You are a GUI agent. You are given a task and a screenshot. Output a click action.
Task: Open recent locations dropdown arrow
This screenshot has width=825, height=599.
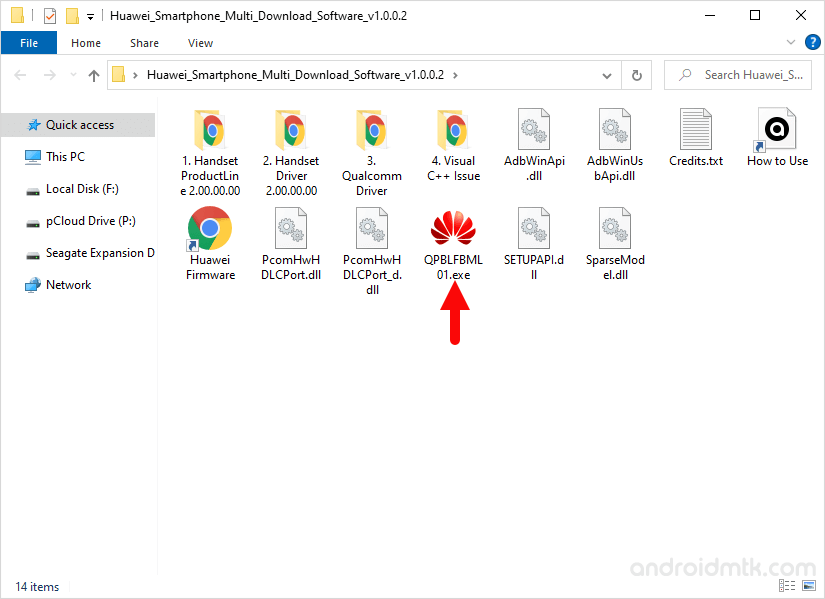[x=73, y=75]
